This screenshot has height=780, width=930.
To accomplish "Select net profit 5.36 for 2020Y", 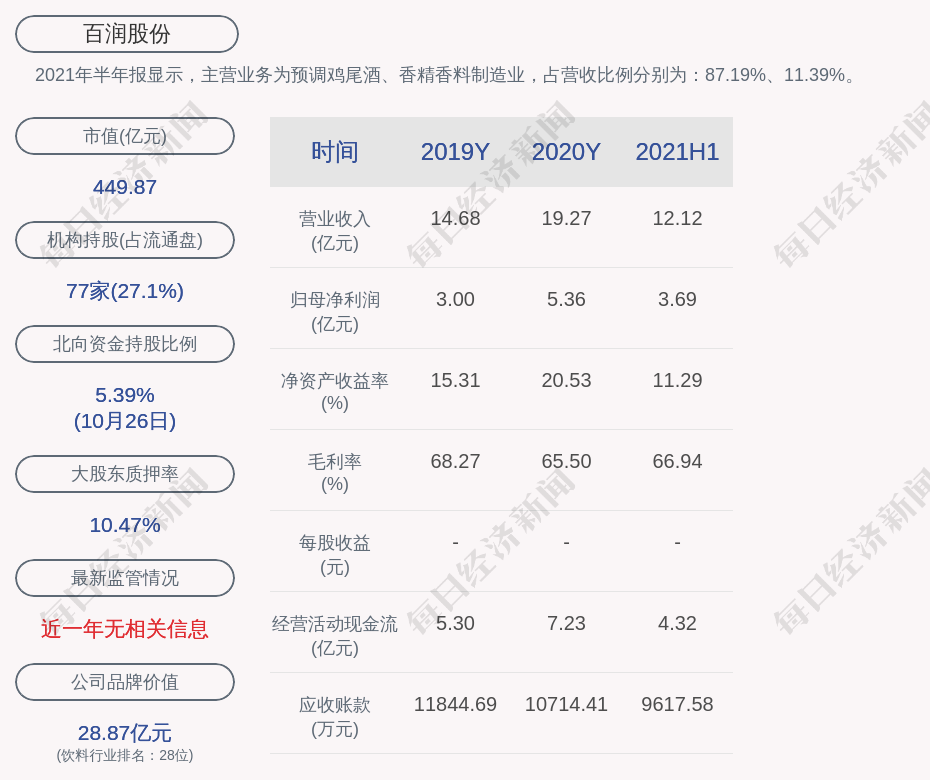I will coord(566,299).
